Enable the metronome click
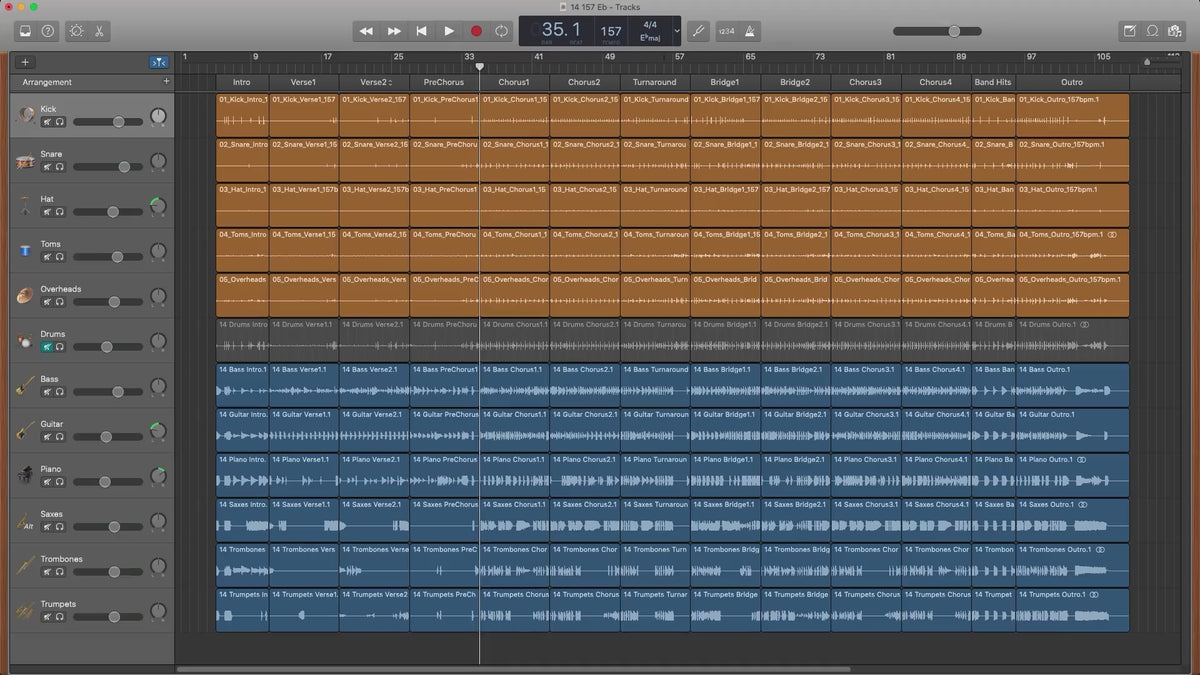The width and height of the screenshot is (1200, 675). (x=751, y=31)
